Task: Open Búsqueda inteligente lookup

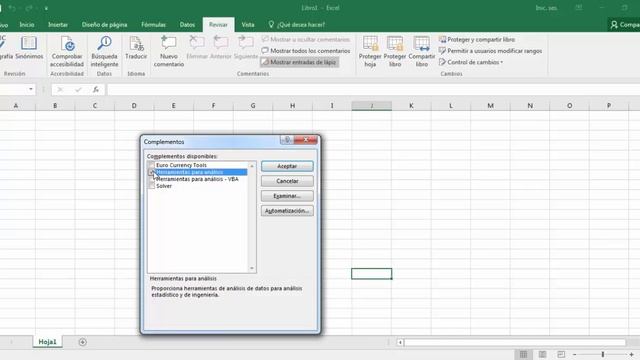Action: click(104, 51)
